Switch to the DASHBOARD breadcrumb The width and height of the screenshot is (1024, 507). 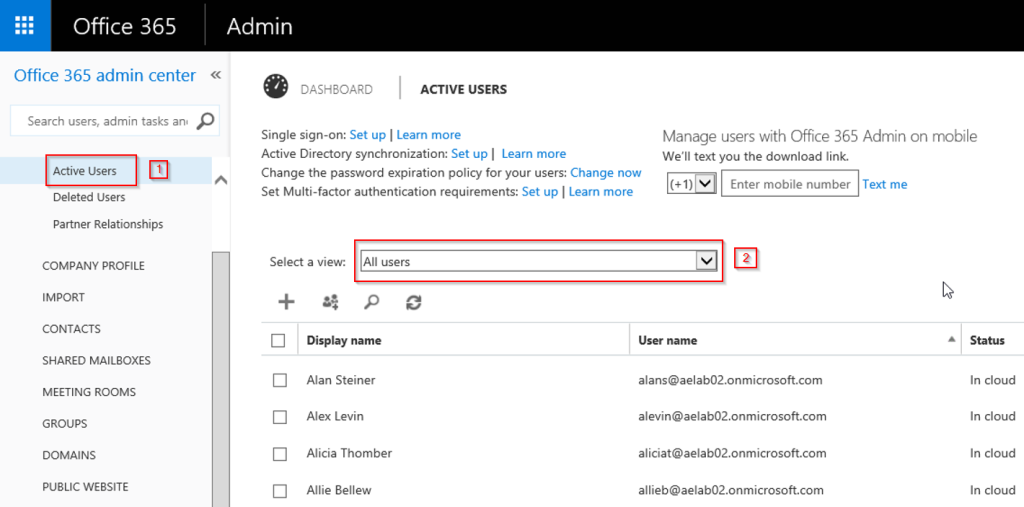click(x=336, y=90)
